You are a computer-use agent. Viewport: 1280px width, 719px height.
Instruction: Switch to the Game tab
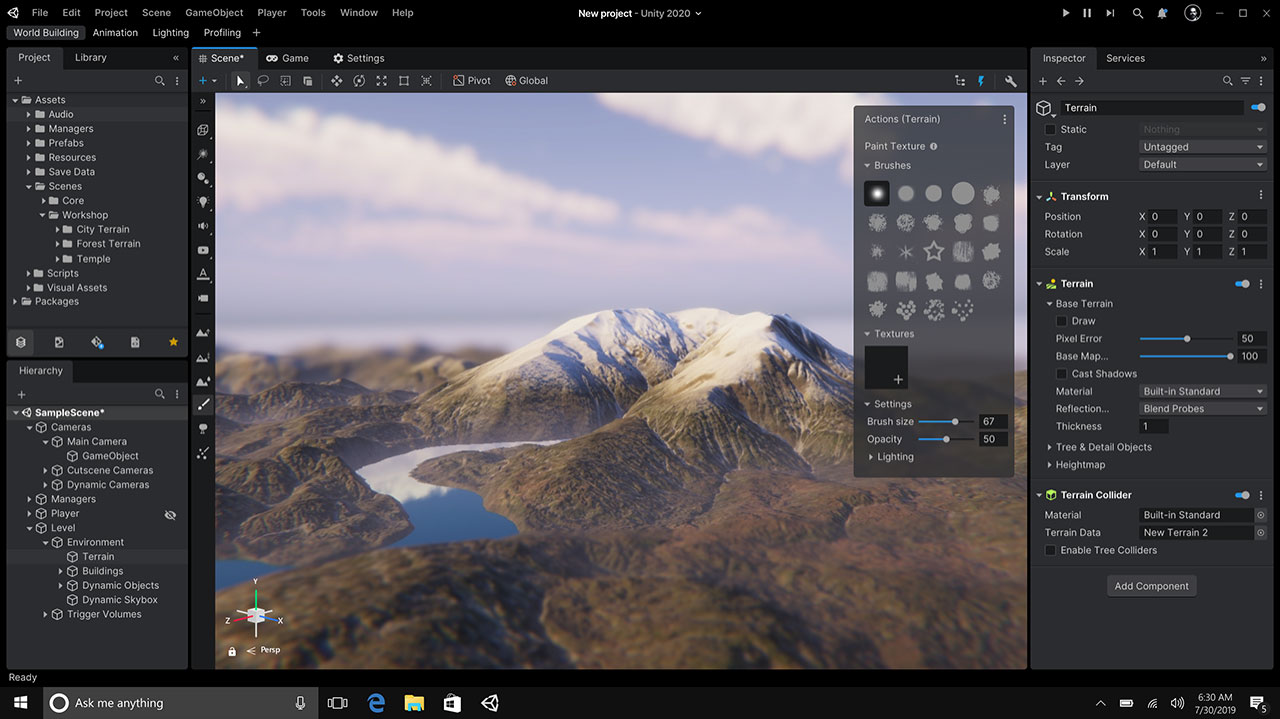(x=288, y=58)
